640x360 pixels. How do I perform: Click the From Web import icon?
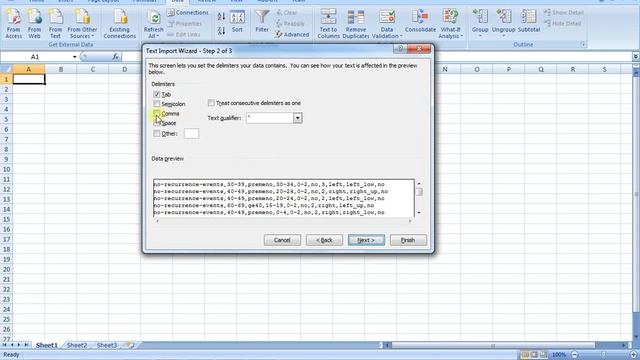[x=34, y=23]
